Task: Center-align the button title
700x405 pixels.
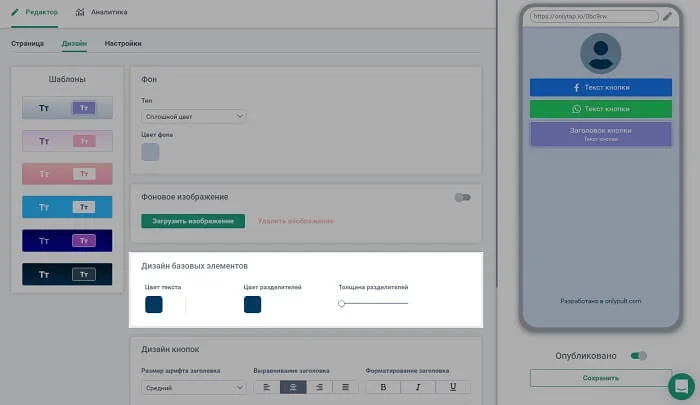Action: (x=293, y=387)
